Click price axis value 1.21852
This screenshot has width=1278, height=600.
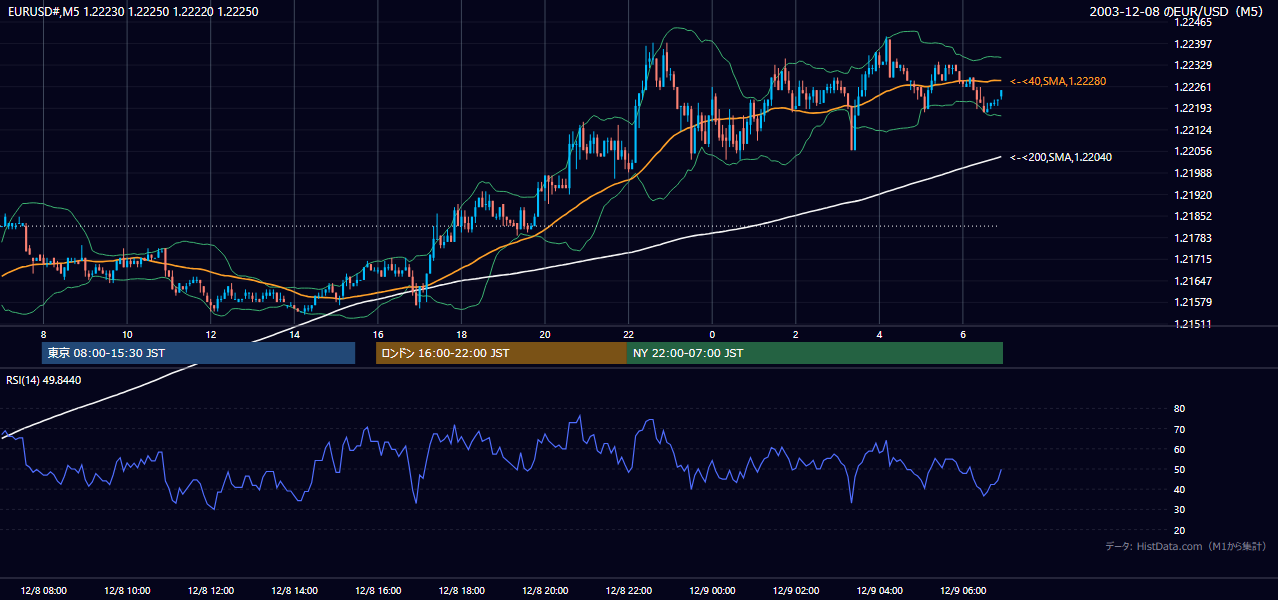coord(1192,216)
